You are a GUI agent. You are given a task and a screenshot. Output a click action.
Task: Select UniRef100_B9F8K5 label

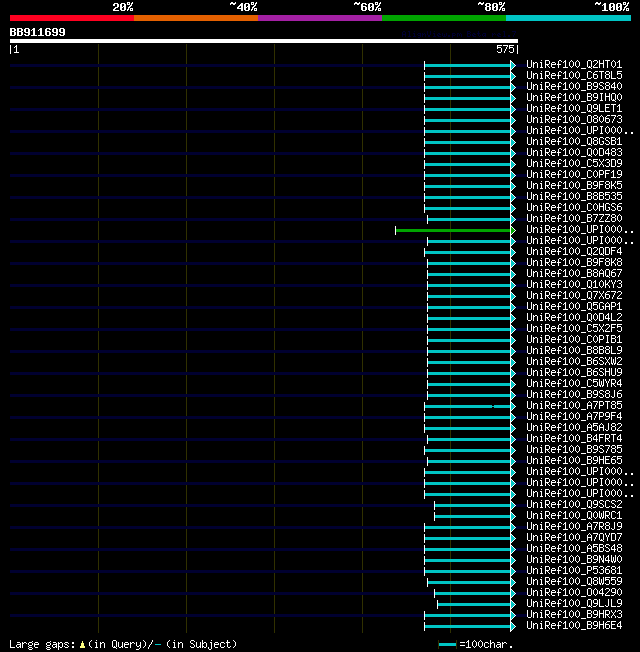tap(574, 185)
